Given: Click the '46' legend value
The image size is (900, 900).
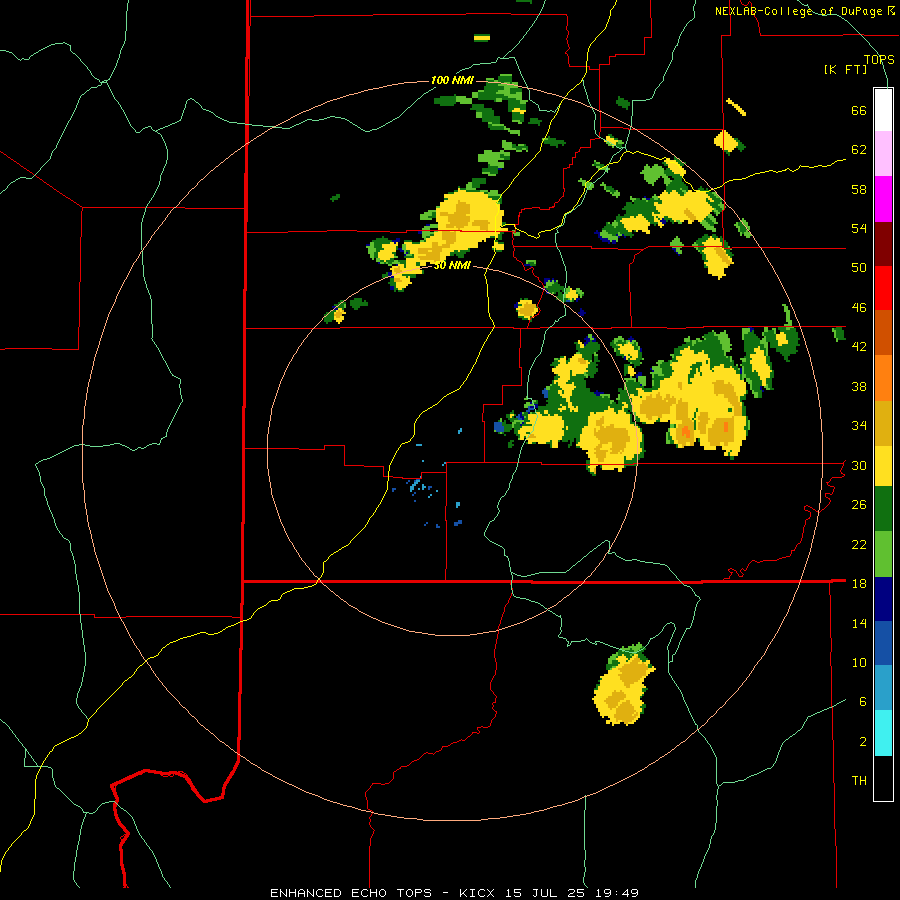Looking at the screenshot, I should 859,308.
